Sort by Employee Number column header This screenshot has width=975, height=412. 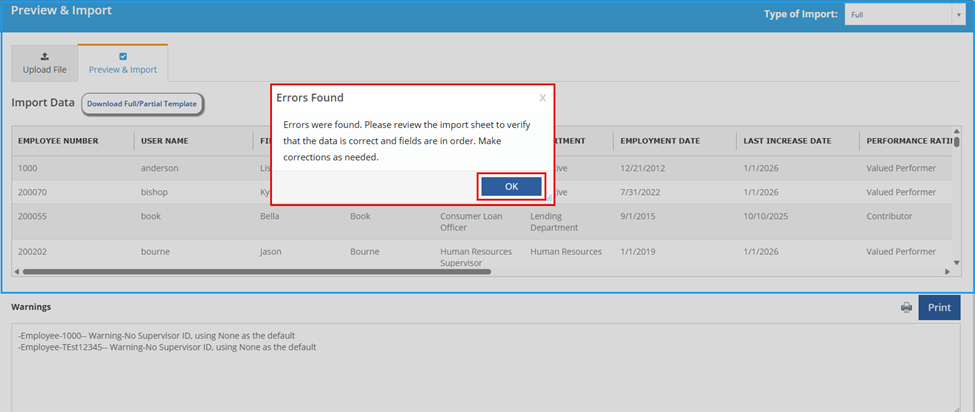pyautogui.click(x=58, y=140)
